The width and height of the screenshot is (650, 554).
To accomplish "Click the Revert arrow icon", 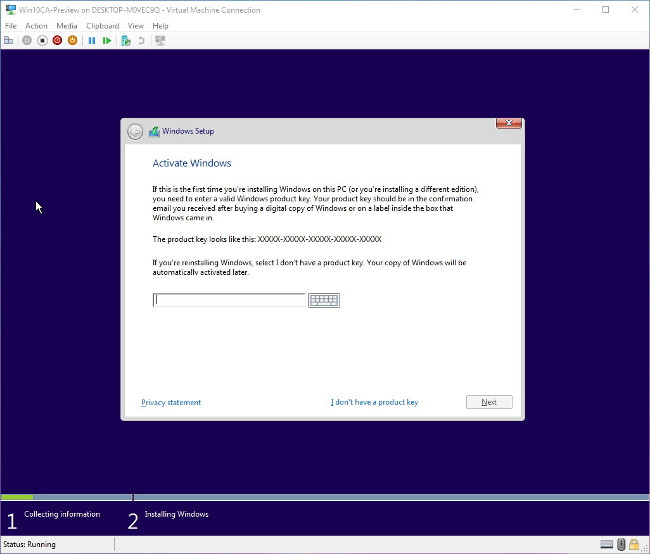I will point(141,41).
